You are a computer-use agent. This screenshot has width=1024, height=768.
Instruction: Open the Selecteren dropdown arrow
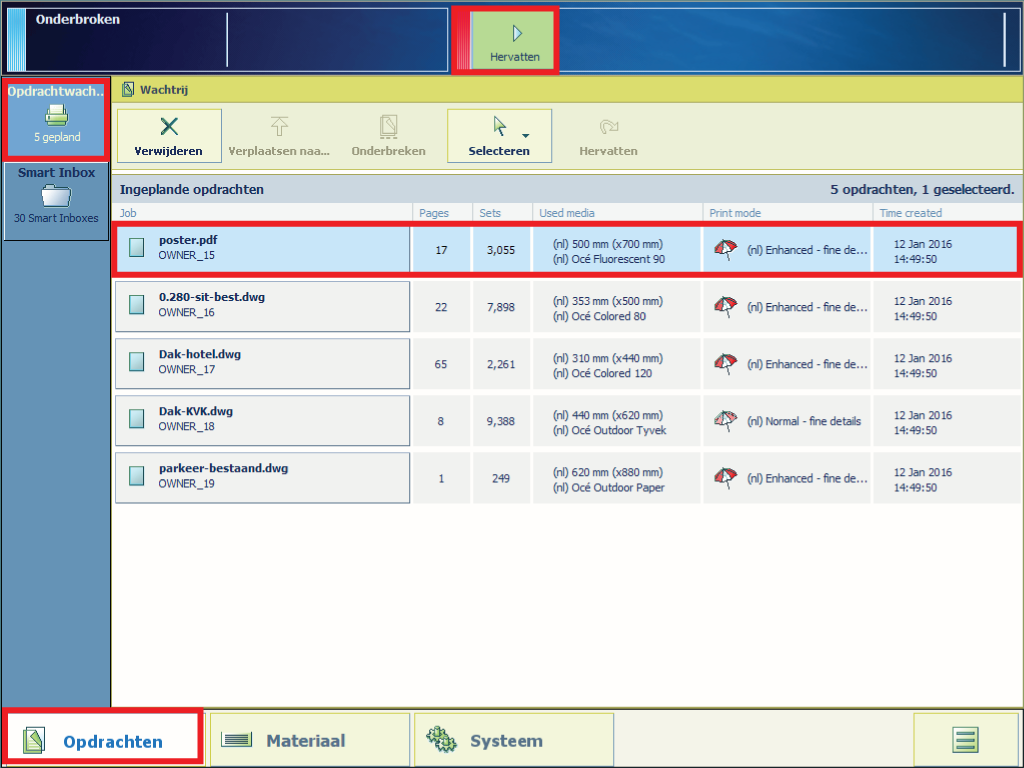tap(526, 136)
